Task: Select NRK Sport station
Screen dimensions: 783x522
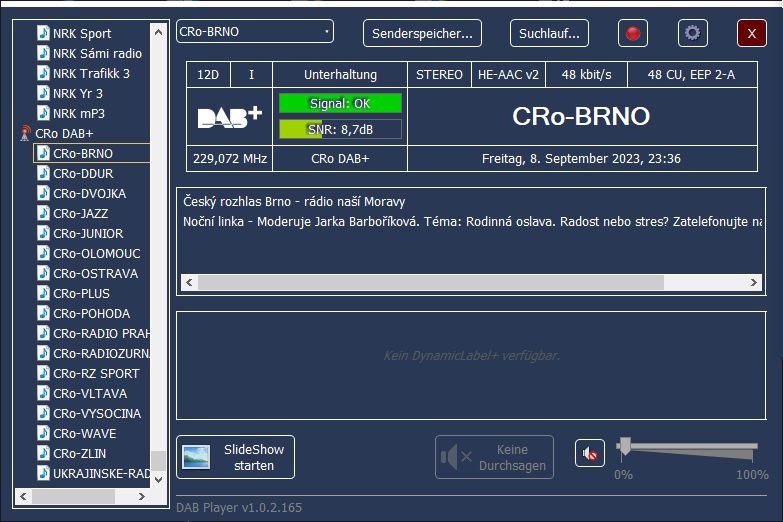Action: click(x=82, y=33)
